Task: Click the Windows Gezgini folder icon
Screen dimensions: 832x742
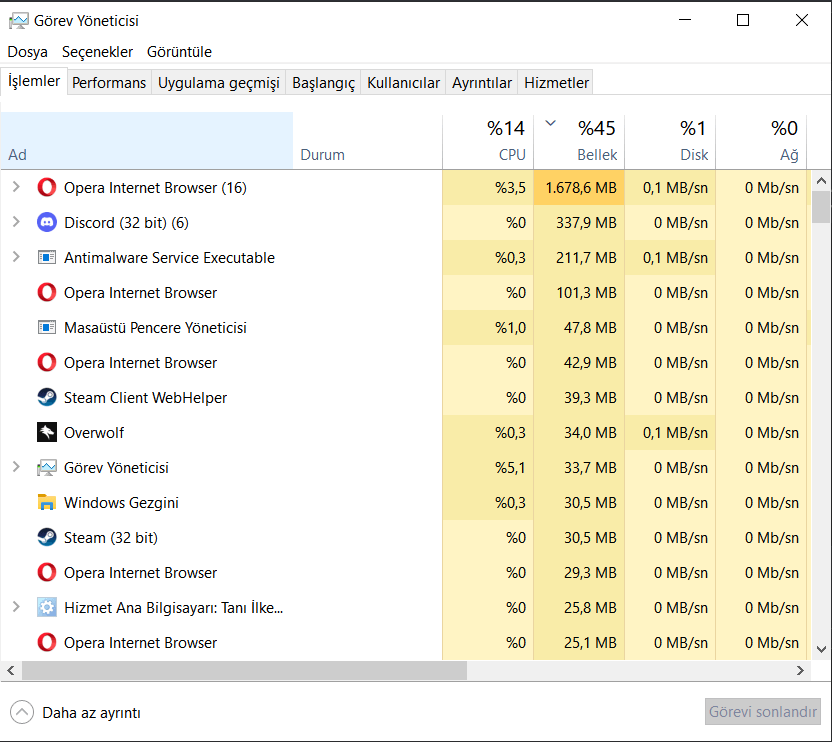Action: tap(47, 503)
